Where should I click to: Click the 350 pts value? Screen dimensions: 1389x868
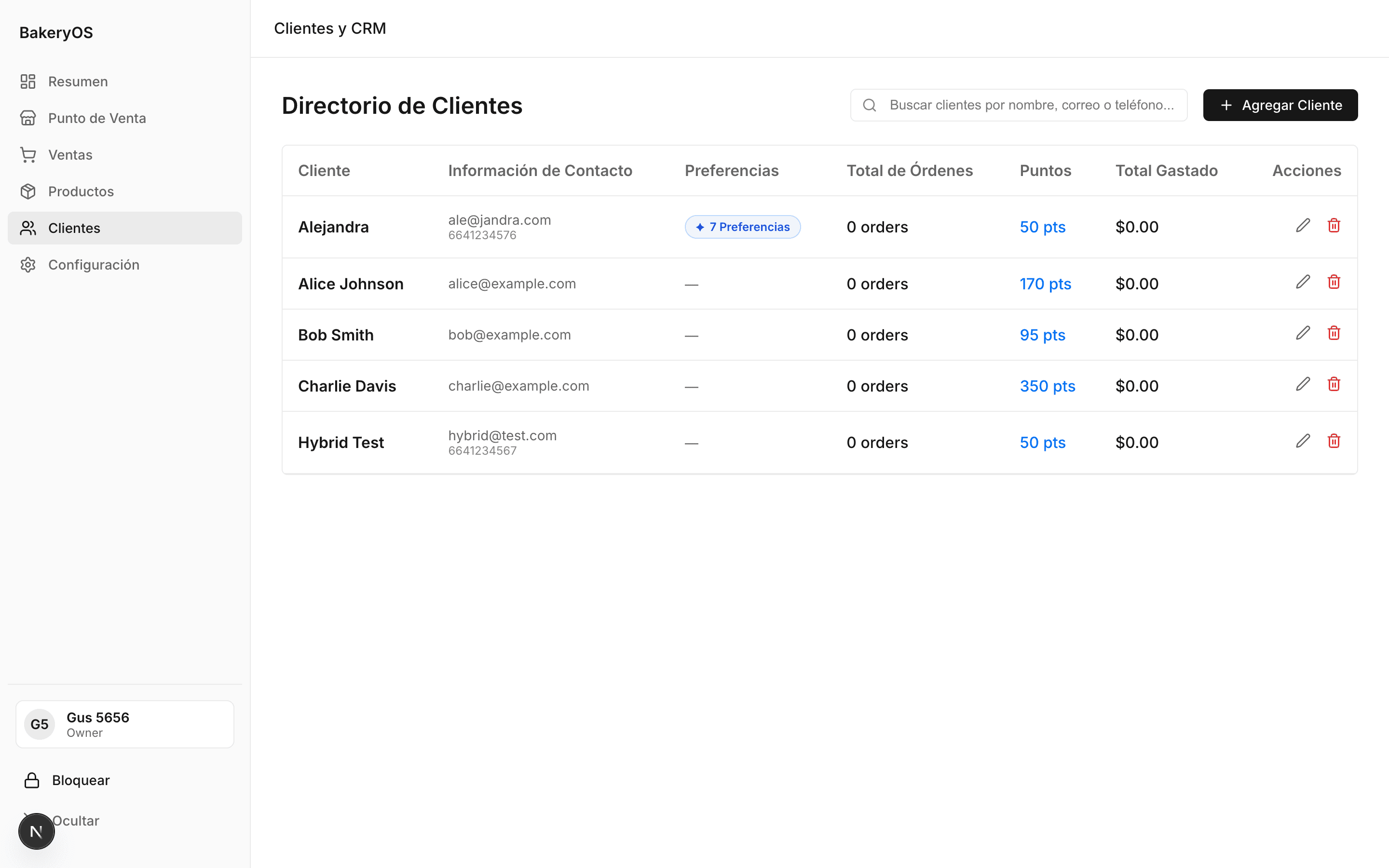click(1048, 386)
